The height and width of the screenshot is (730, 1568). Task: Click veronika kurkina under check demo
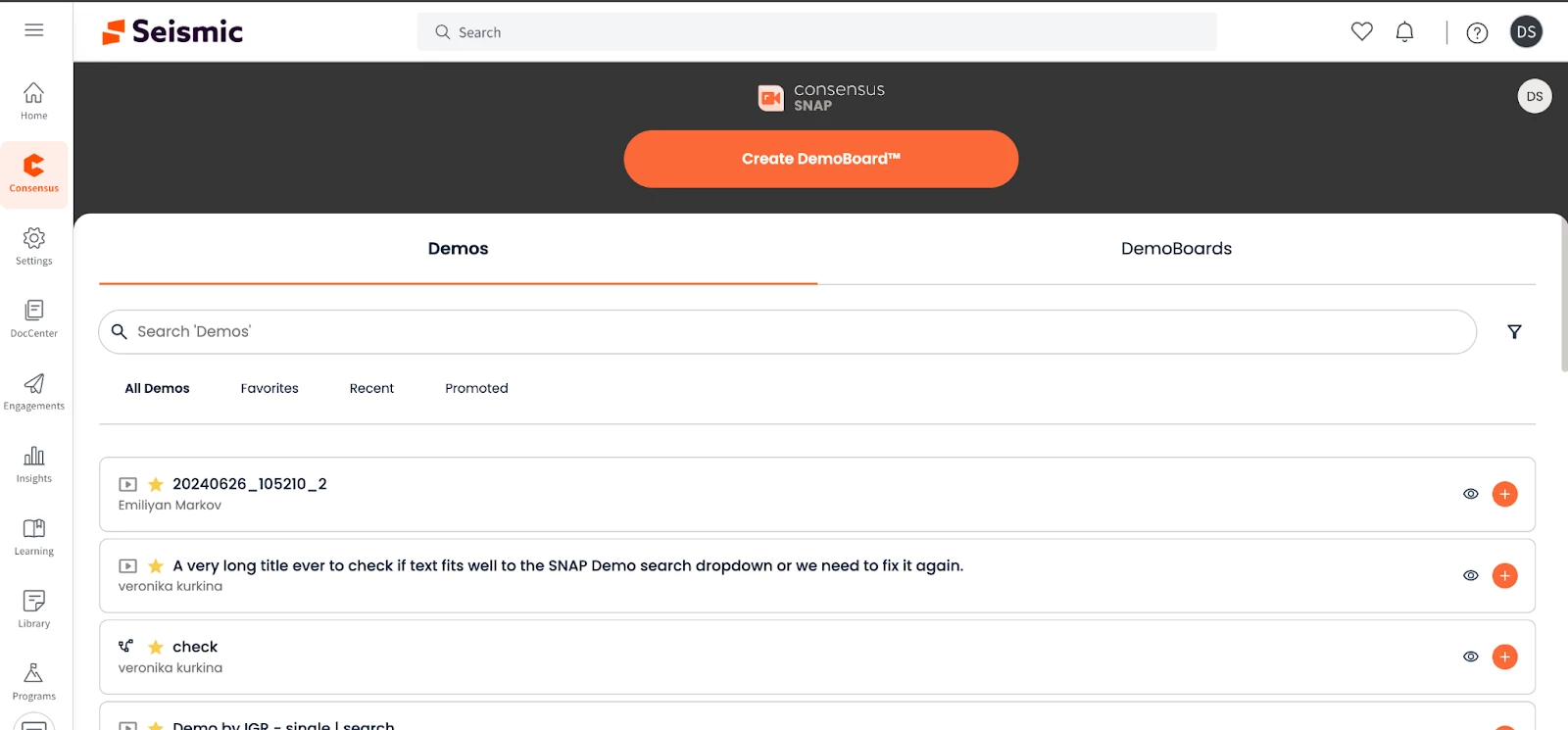171,668
